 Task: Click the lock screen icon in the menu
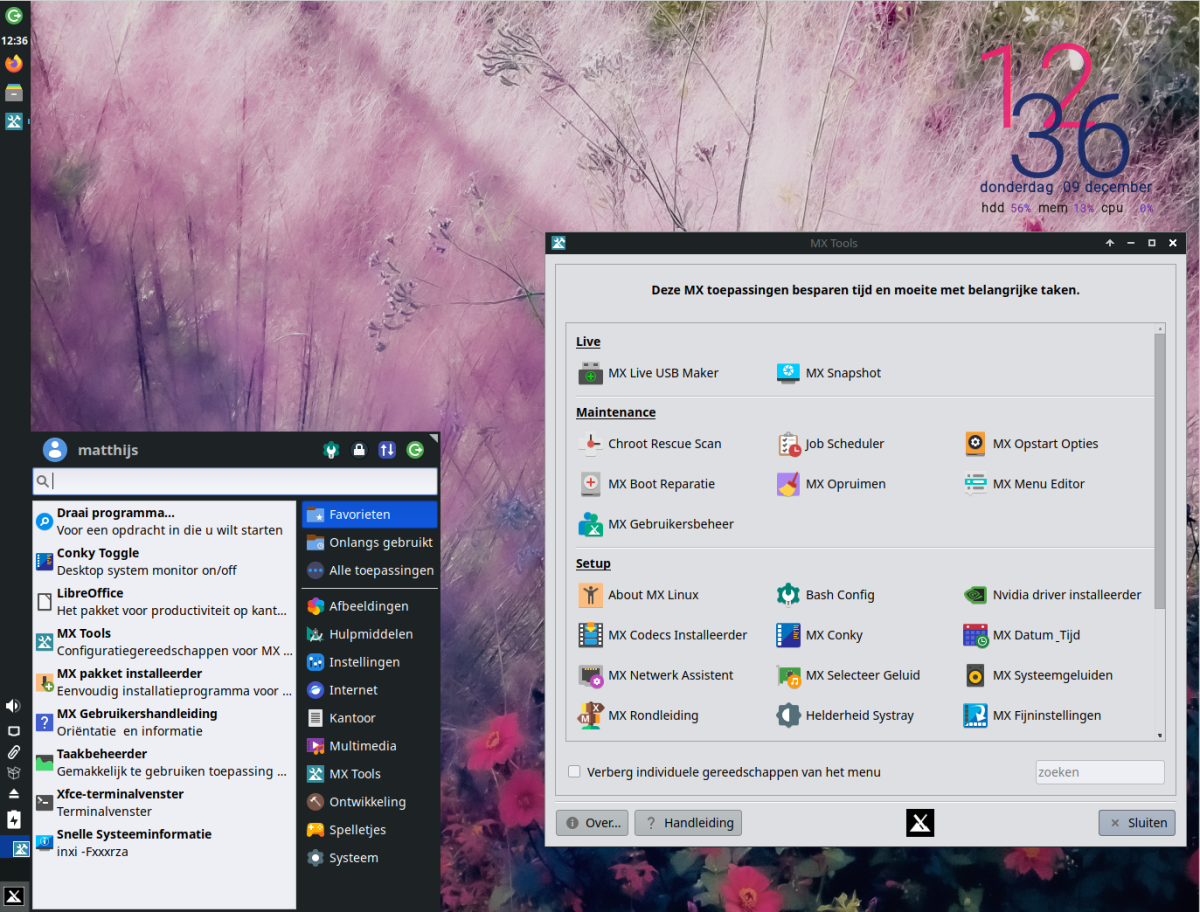(x=358, y=450)
